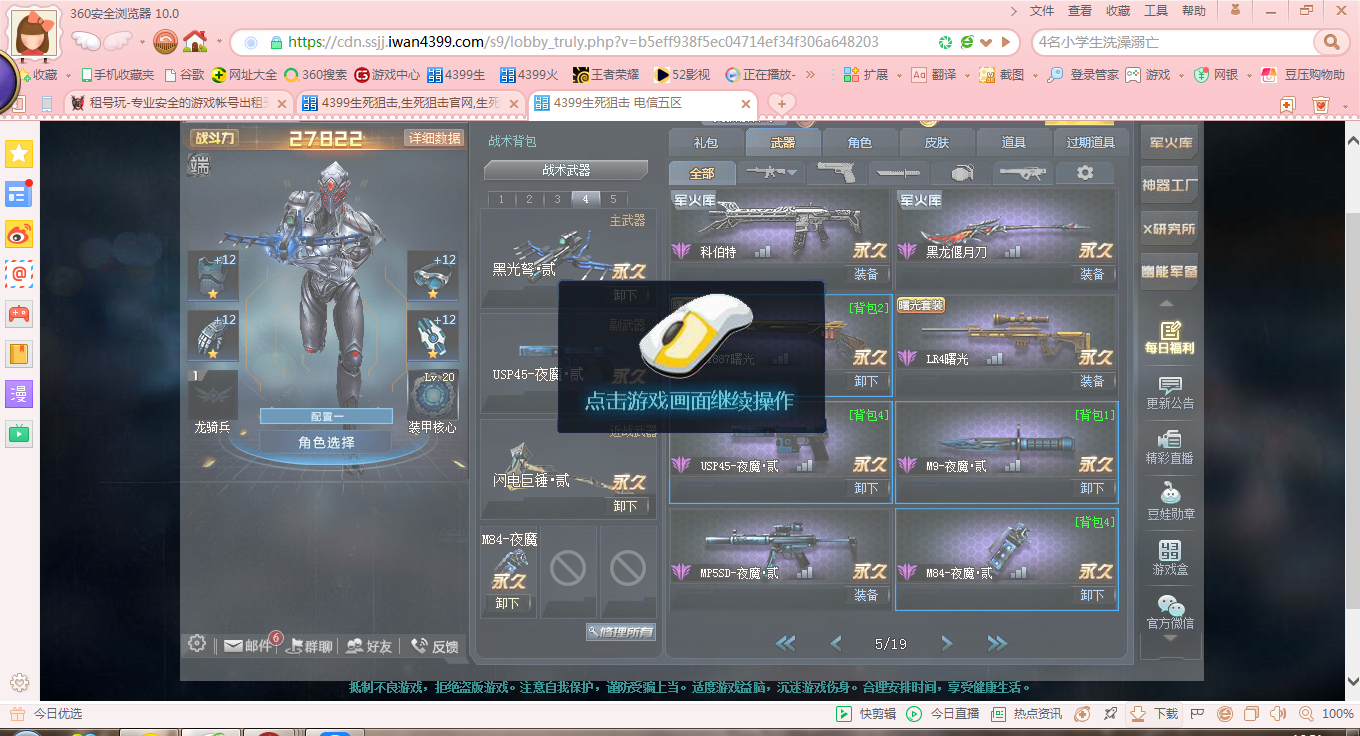Open the 幽能军备 side button
This screenshot has height=736, width=1360.
1169,271
